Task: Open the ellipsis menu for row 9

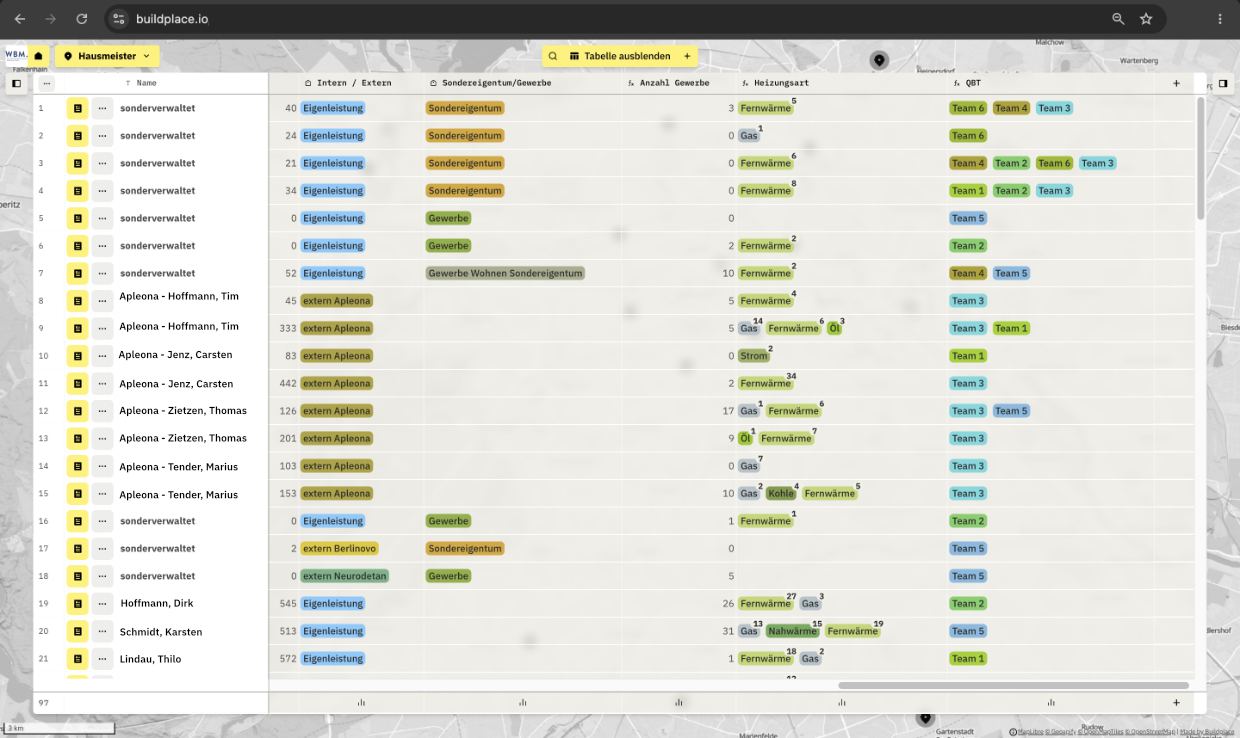Action: pos(102,328)
